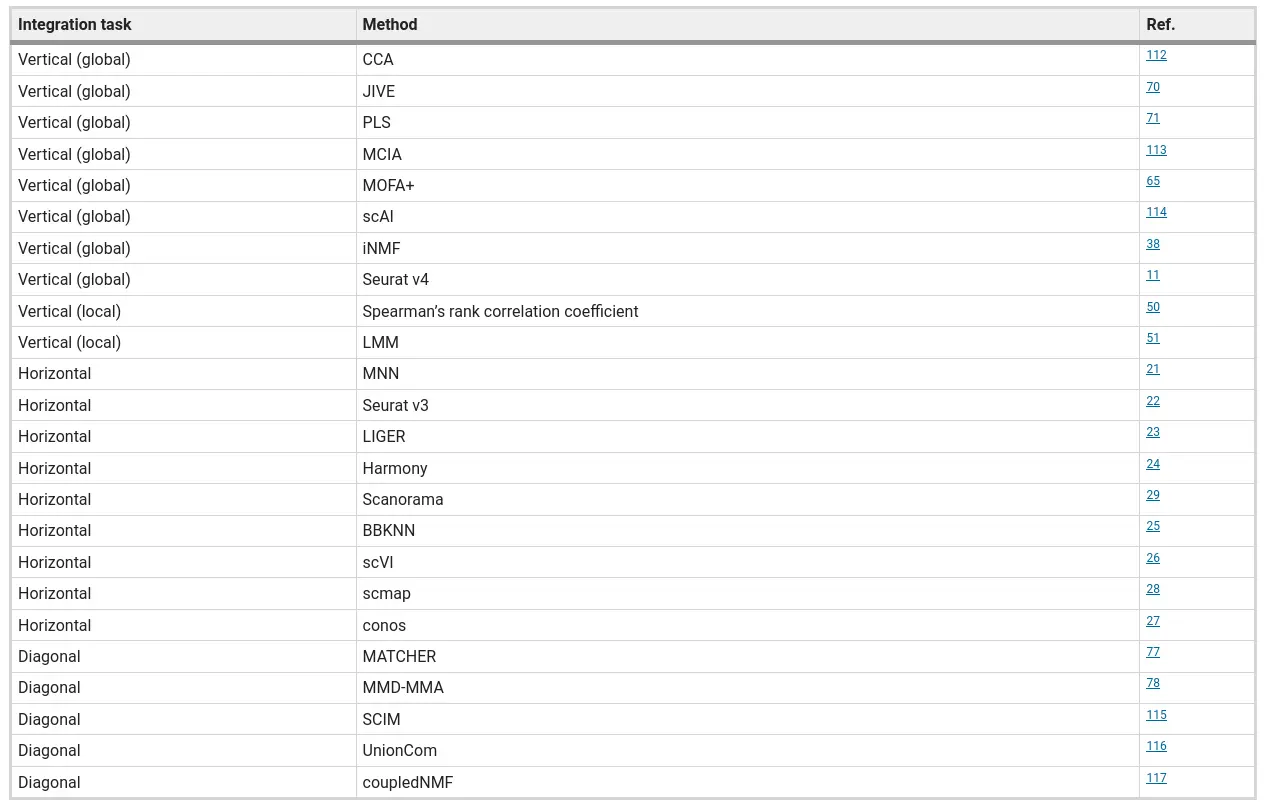Open reference 112 link for CCA
This screenshot has width=1265, height=809.
[x=1156, y=55]
